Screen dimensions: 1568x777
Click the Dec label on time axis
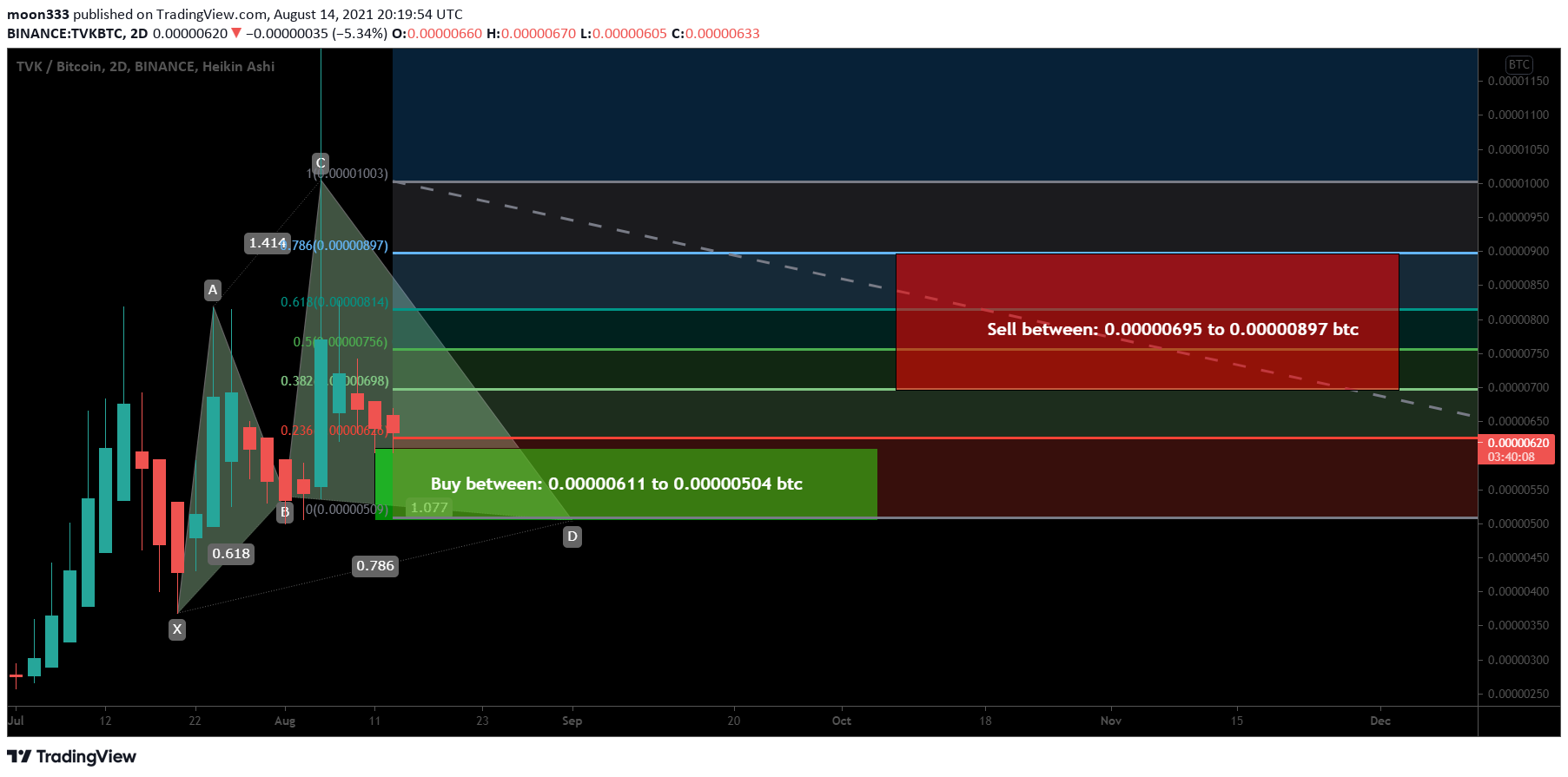tap(1380, 721)
